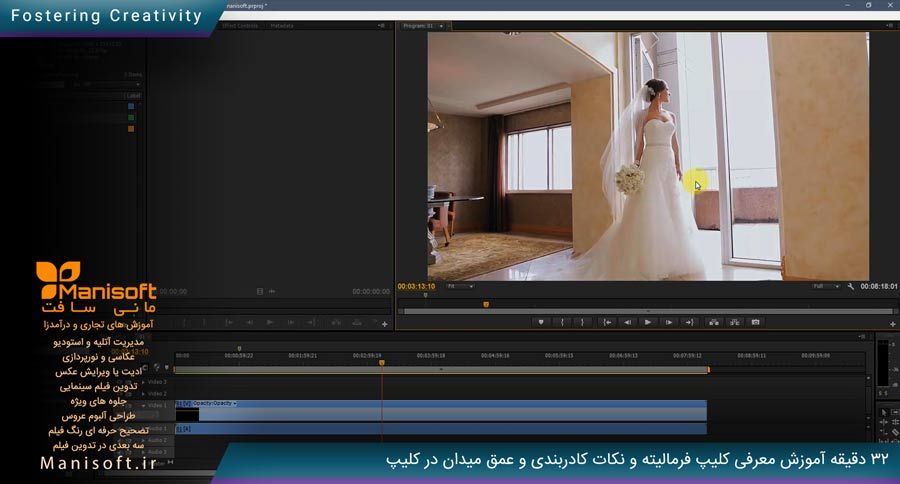This screenshot has width=900, height=484.
Task: Open the Fit zoom level dropdown
Action: tap(460, 286)
